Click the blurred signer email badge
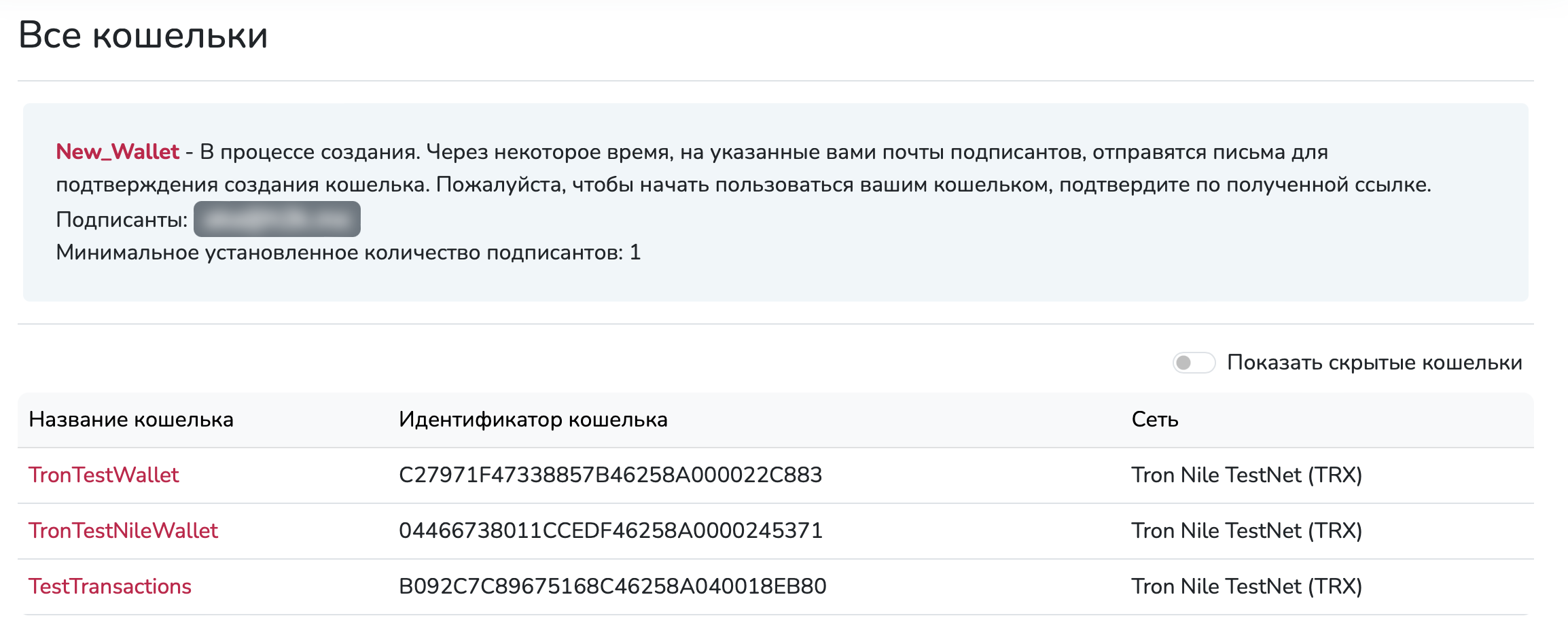The width and height of the screenshot is (1568, 633). tap(277, 219)
